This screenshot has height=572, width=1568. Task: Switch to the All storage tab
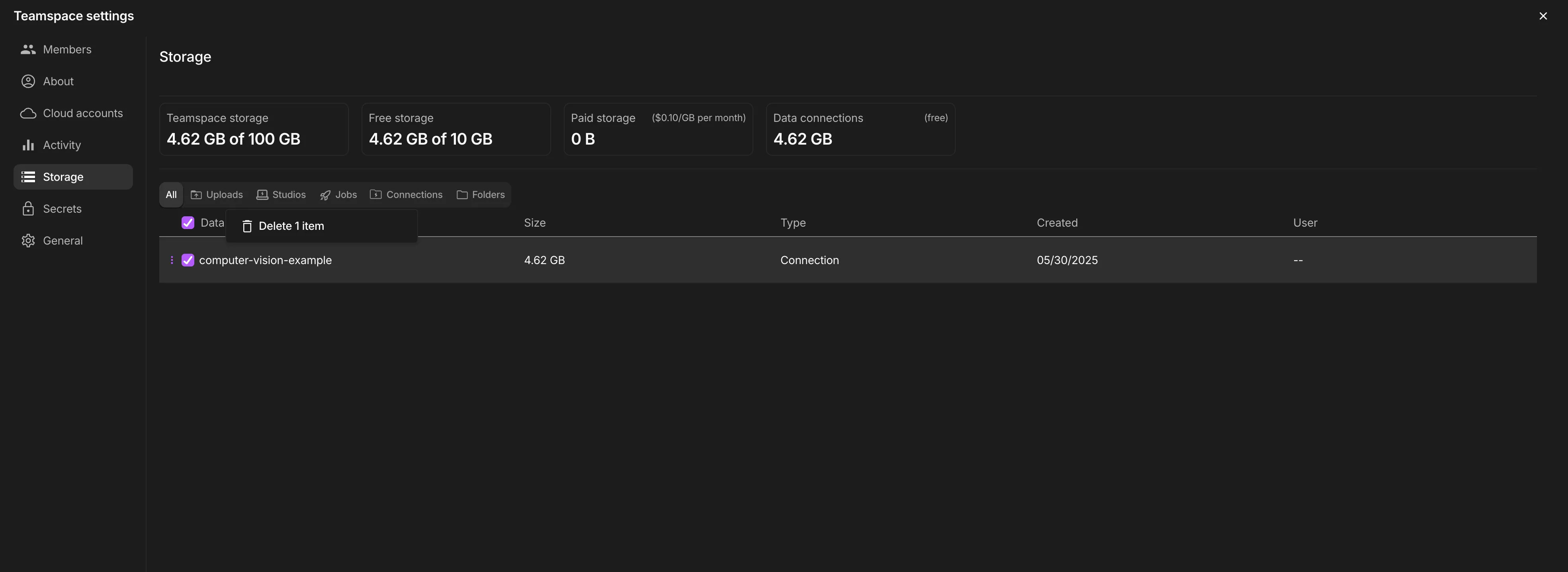pos(171,195)
